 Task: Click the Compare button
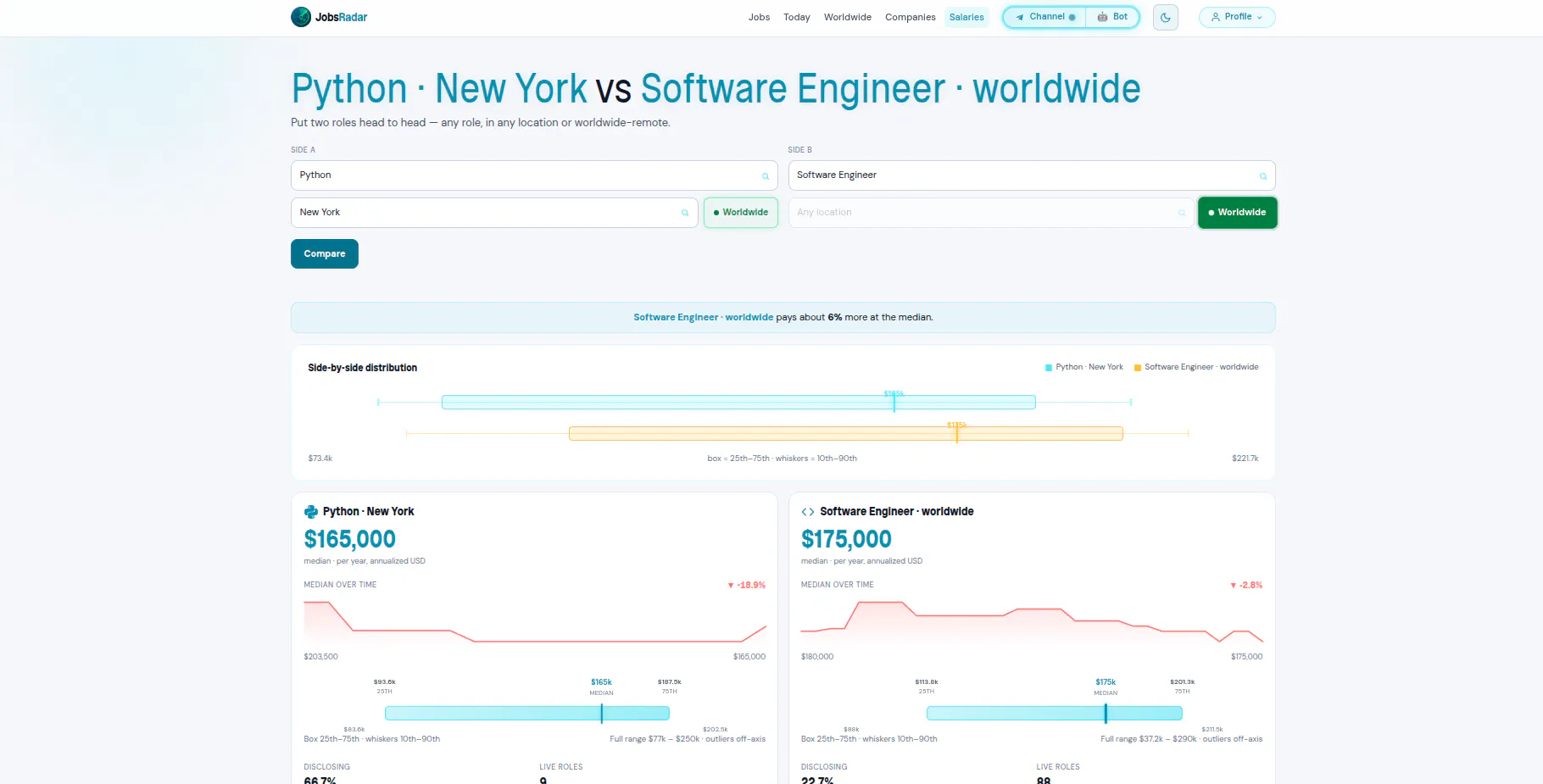pos(325,253)
